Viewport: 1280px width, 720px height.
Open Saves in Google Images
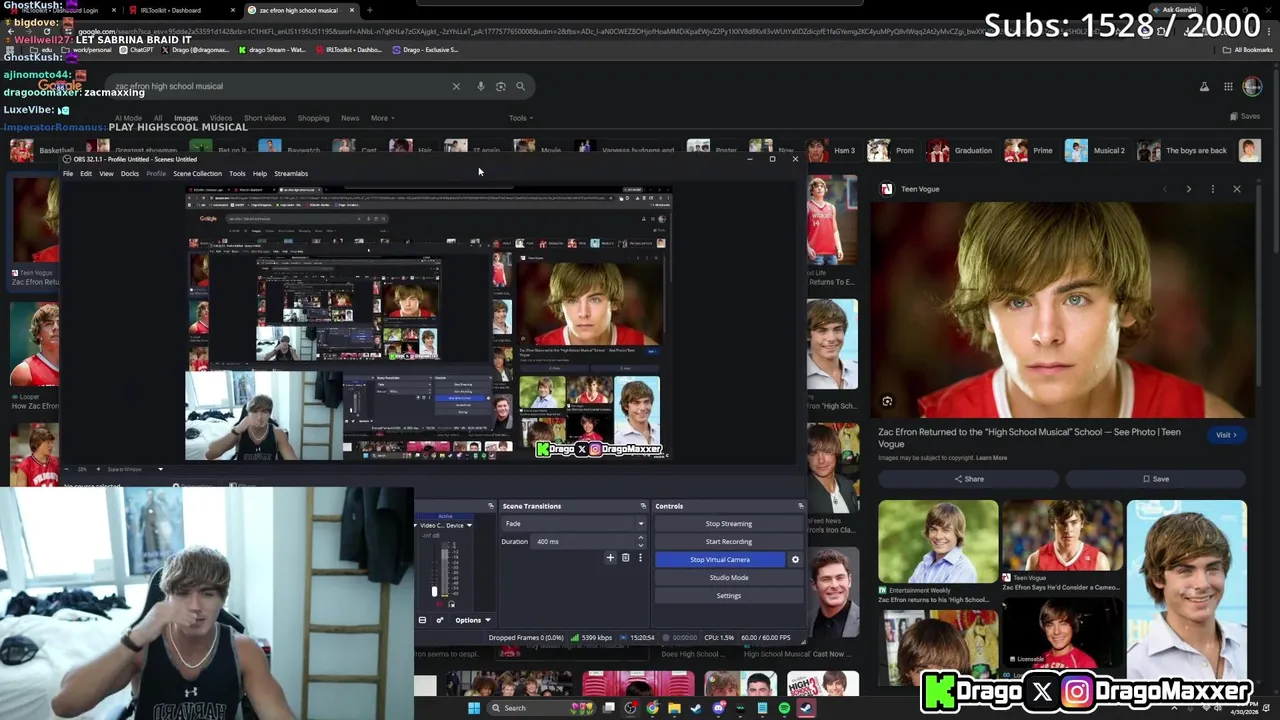(x=1245, y=116)
